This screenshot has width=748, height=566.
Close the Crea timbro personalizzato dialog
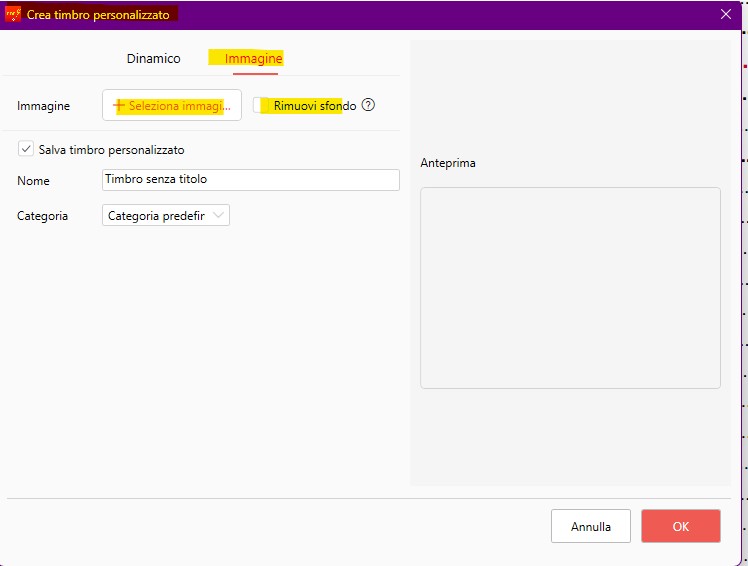[726, 14]
